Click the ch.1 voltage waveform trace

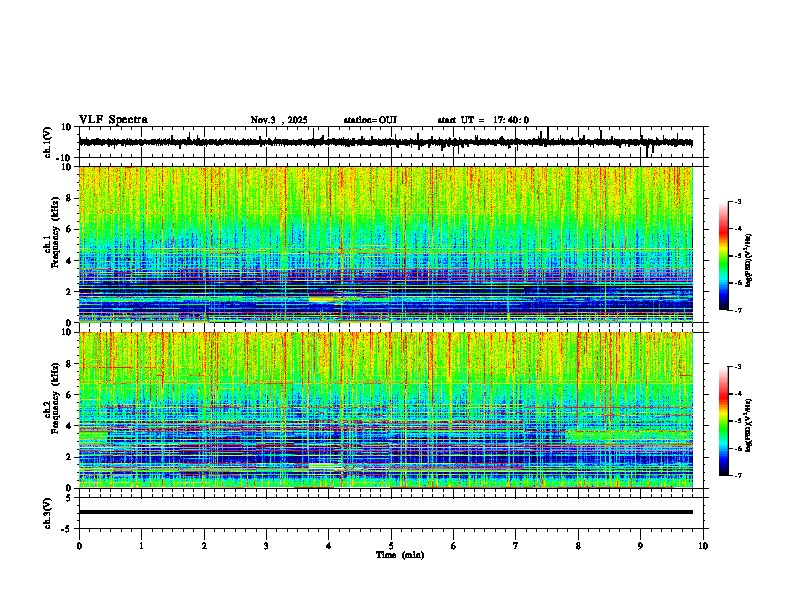pos(385,142)
